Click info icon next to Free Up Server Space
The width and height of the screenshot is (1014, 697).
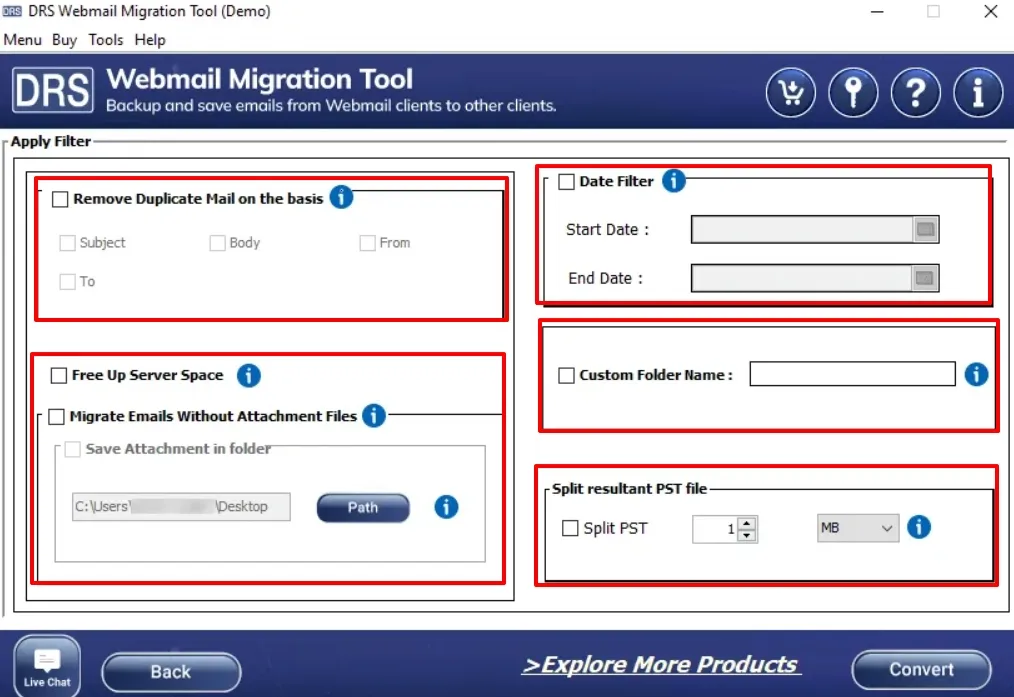tap(248, 376)
